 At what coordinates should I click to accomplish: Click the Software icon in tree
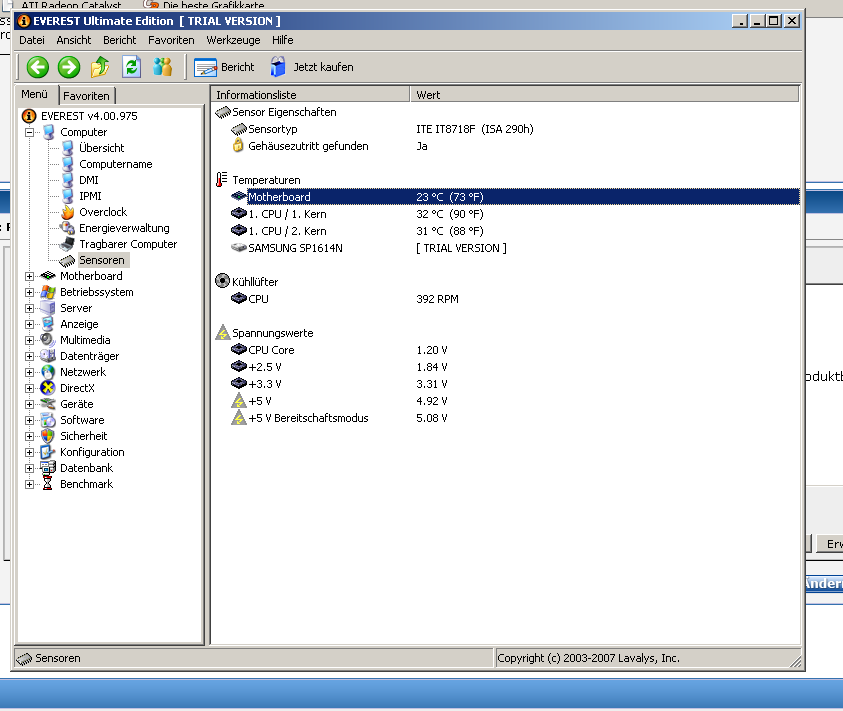(48, 420)
